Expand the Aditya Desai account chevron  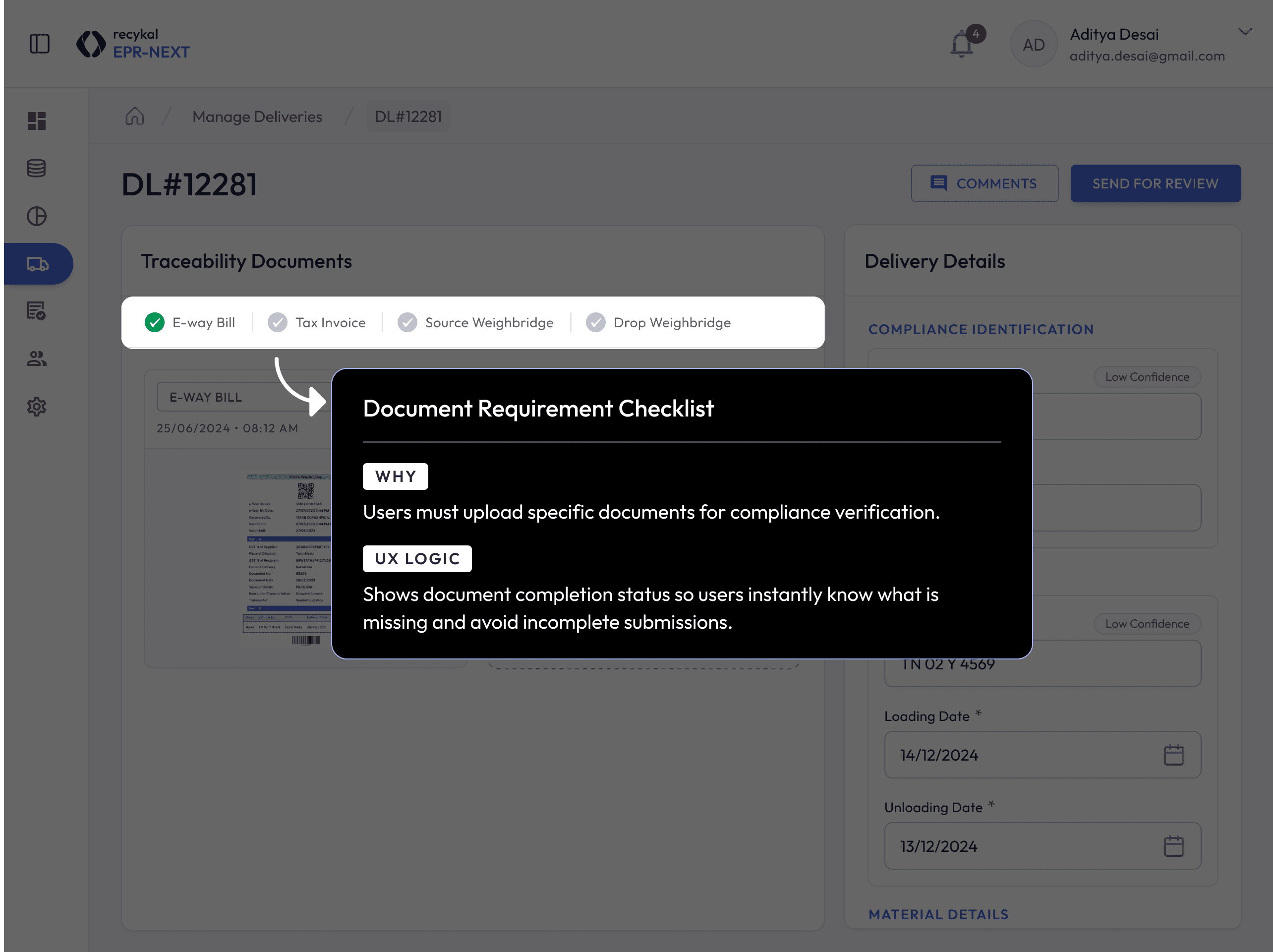(x=1245, y=32)
